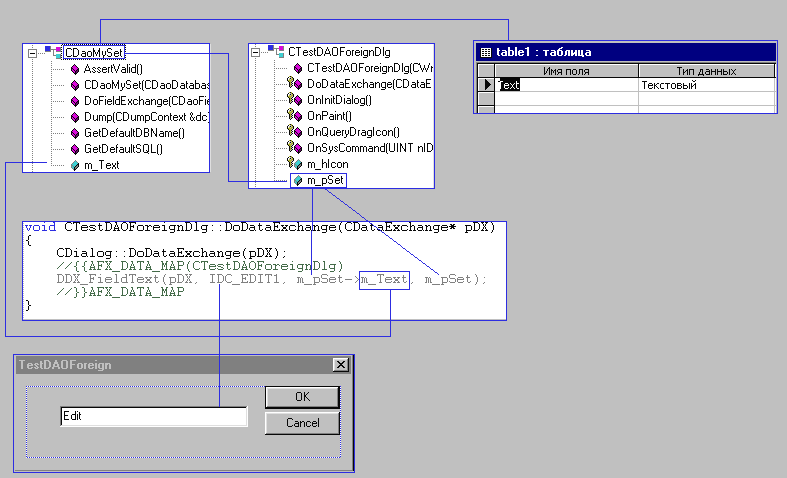
Task: Select CDaoMySet(CDaoDatabase constructor entry
Action: point(147,85)
